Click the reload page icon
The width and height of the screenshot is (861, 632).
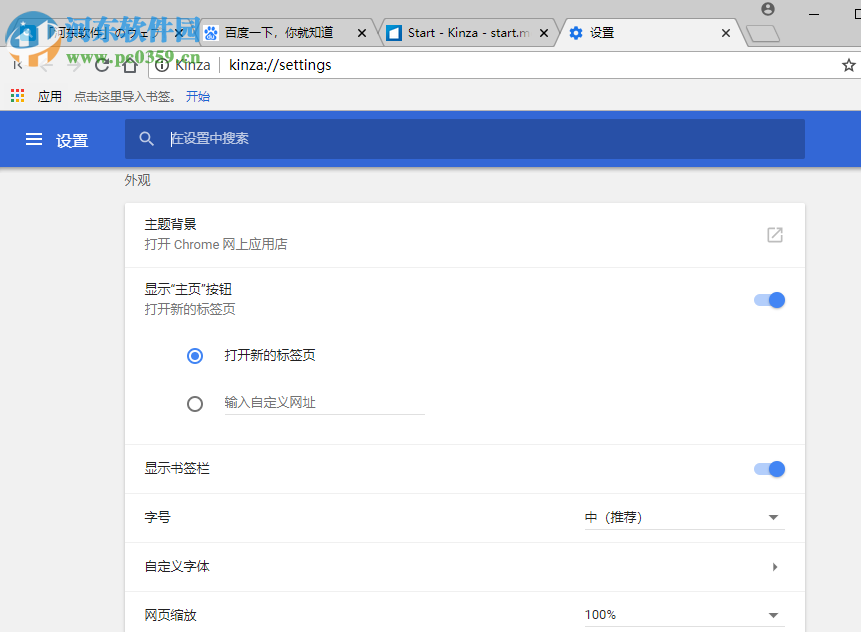coord(101,64)
